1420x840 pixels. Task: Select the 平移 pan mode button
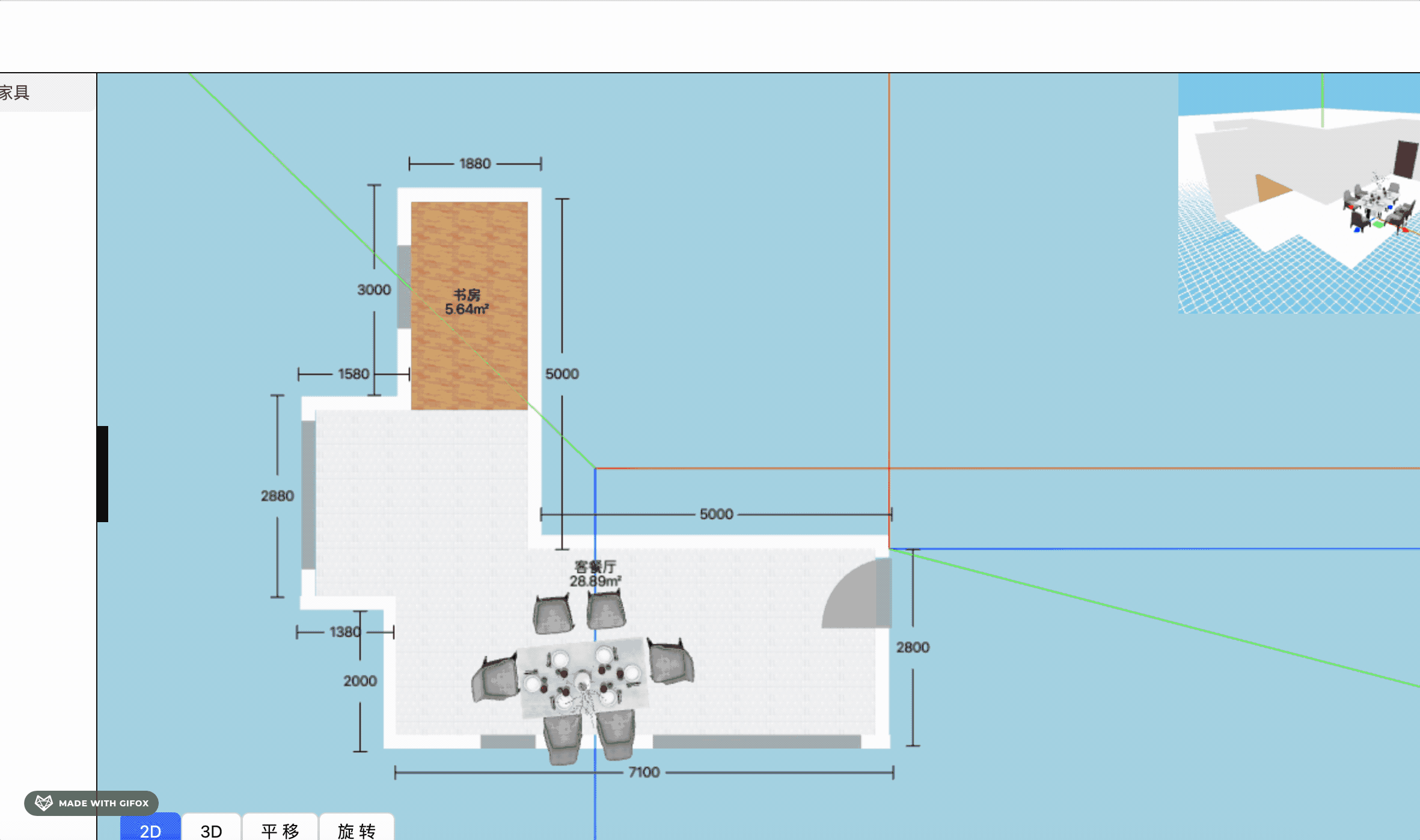click(x=280, y=827)
